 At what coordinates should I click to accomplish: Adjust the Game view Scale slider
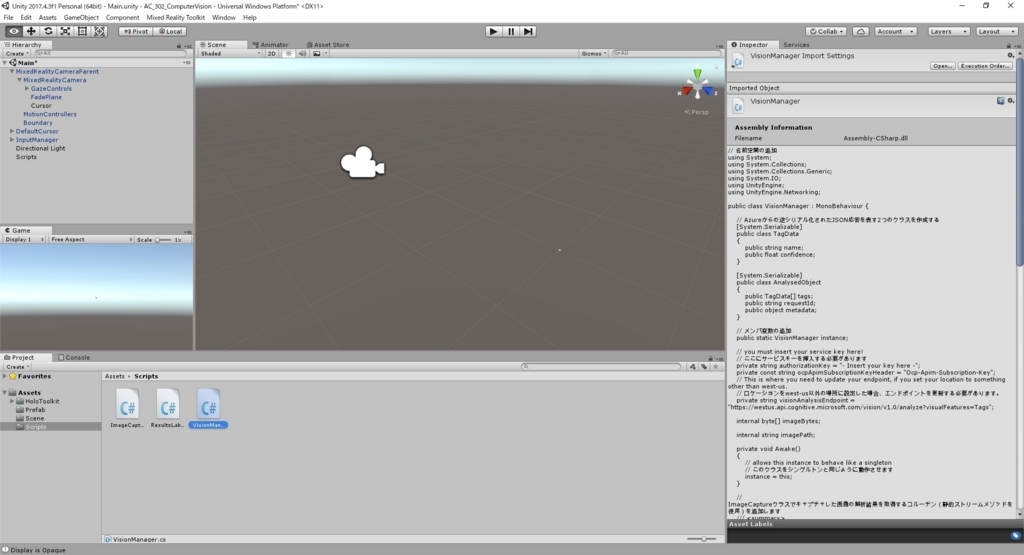click(x=163, y=240)
